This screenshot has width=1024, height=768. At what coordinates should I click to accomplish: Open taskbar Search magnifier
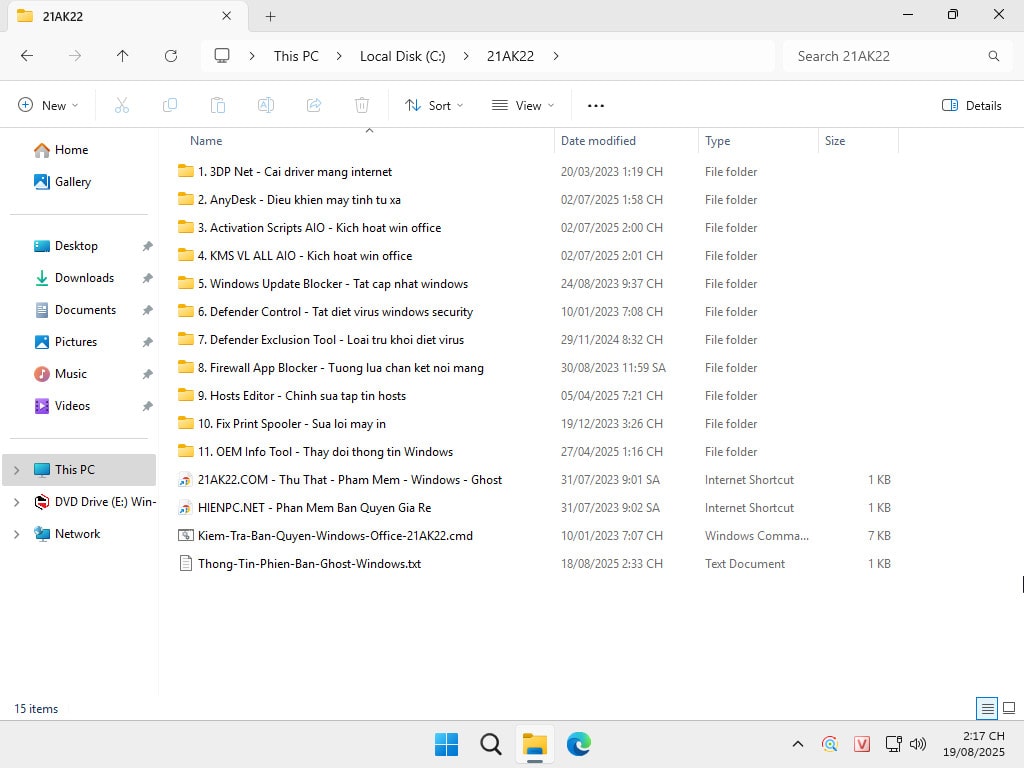click(x=490, y=744)
